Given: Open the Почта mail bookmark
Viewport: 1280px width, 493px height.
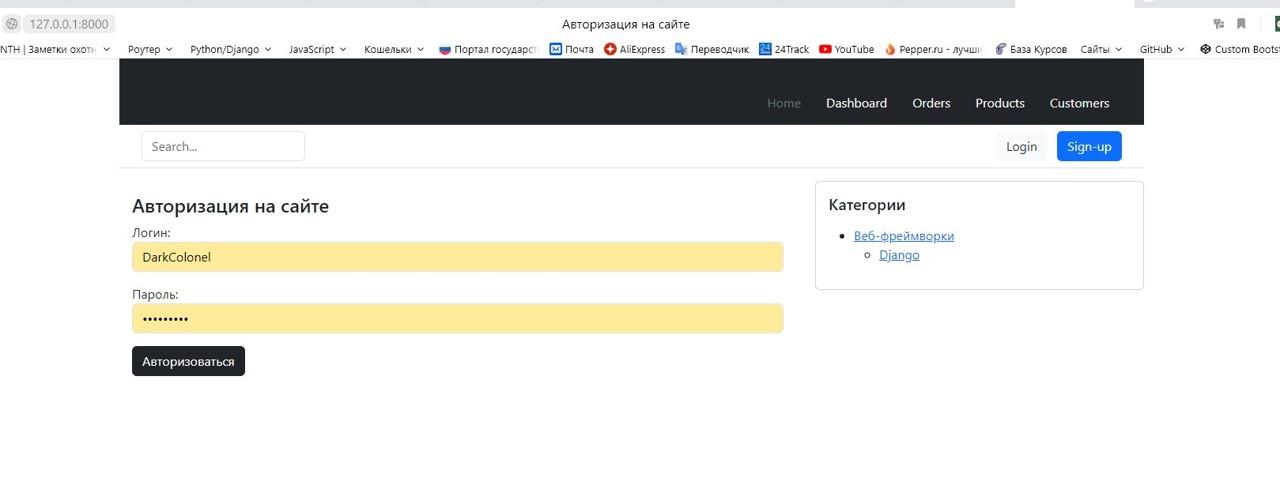Looking at the screenshot, I should pyautogui.click(x=571, y=49).
